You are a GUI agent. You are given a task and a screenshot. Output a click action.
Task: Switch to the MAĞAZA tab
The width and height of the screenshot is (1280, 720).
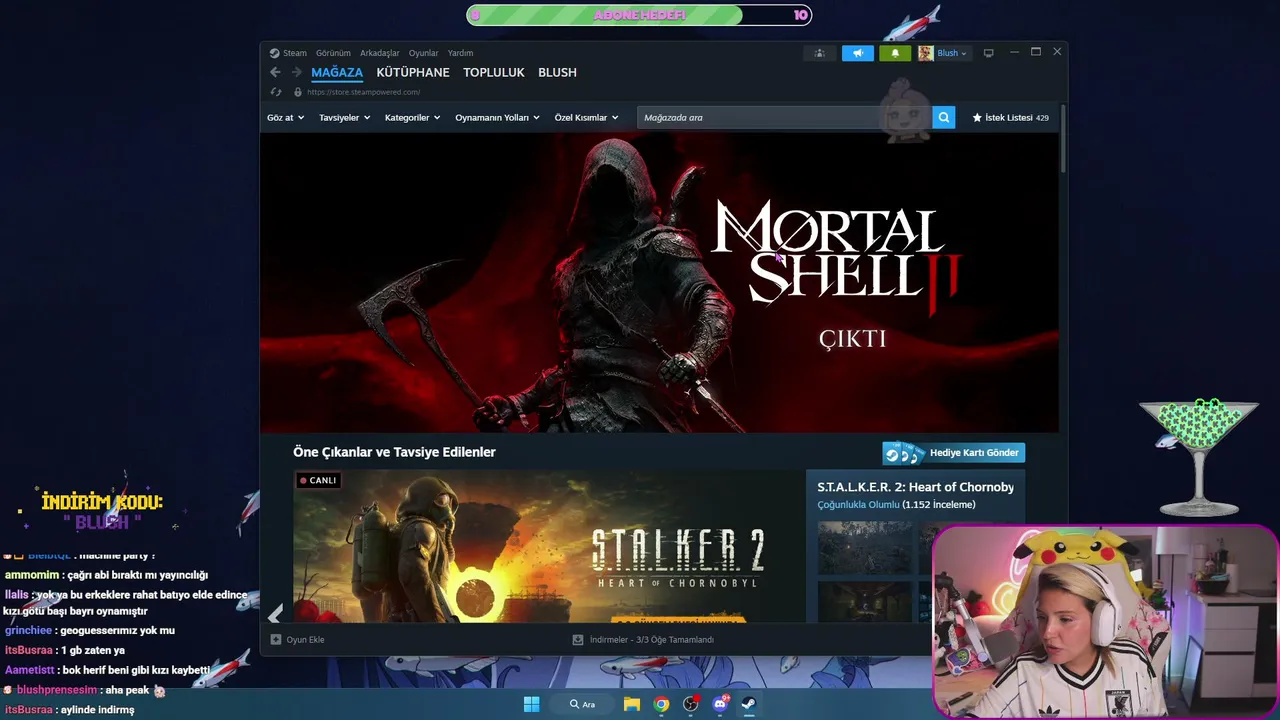pos(337,73)
